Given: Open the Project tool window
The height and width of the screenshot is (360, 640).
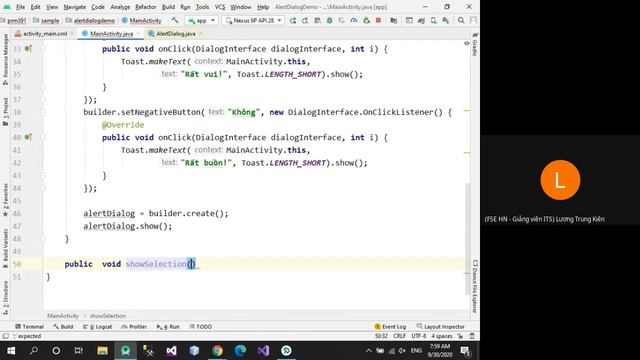Looking at the screenshot, I should [5, 111].
